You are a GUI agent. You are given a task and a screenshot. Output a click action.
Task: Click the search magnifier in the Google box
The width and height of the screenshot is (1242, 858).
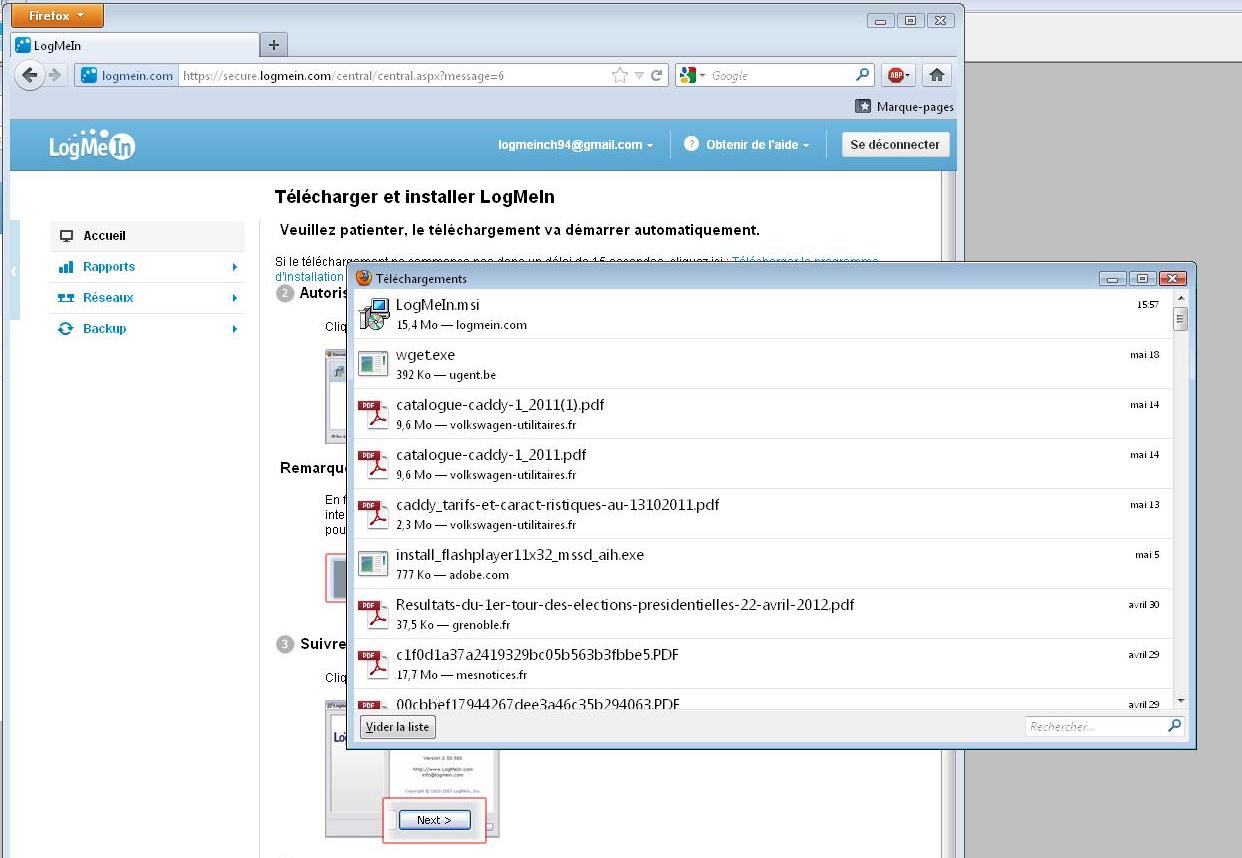(x=863, y=75)
